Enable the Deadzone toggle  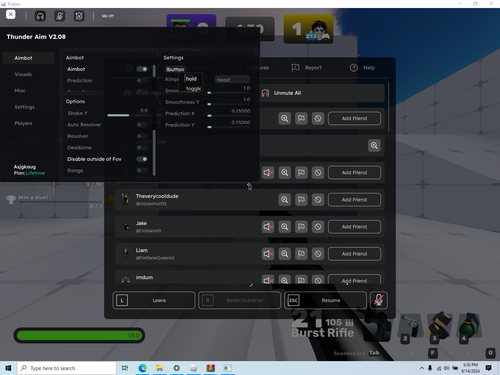pos(142,147)
